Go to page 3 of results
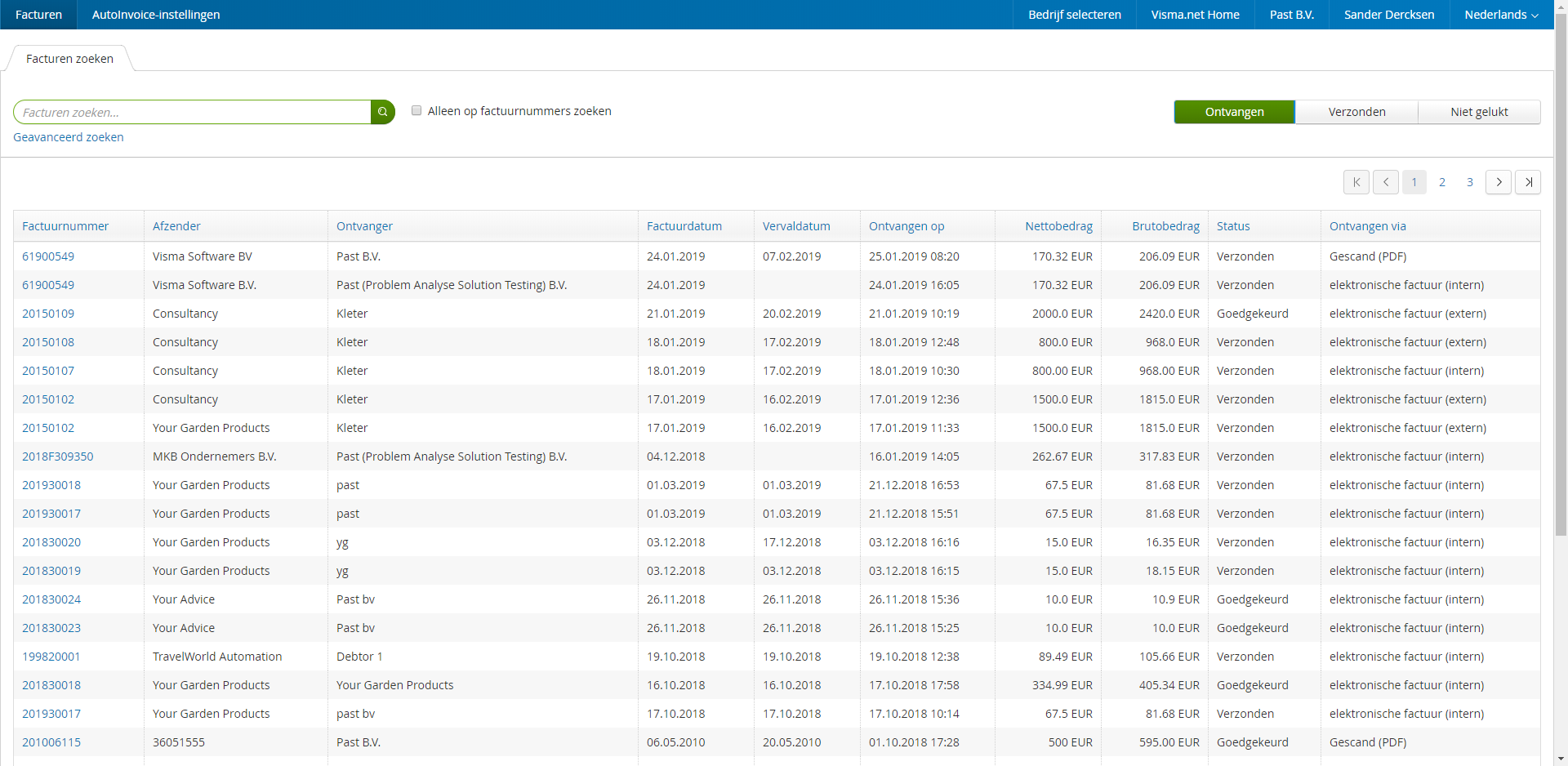Screen dimensions: 1568x766 (x=1470, y=182)
